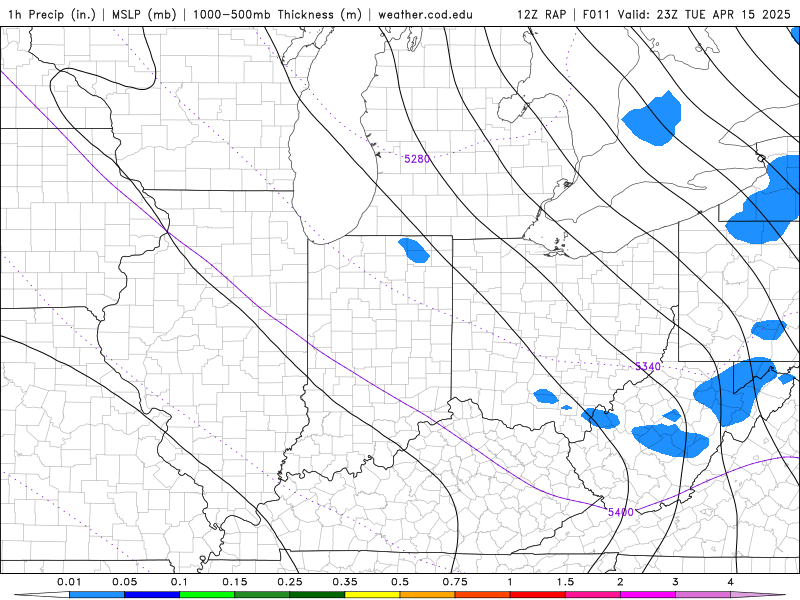Image resolution: width=800 pixels, height=600 pixels.
Task: Click the '0.01' color bar value
Action: (69, 582)
